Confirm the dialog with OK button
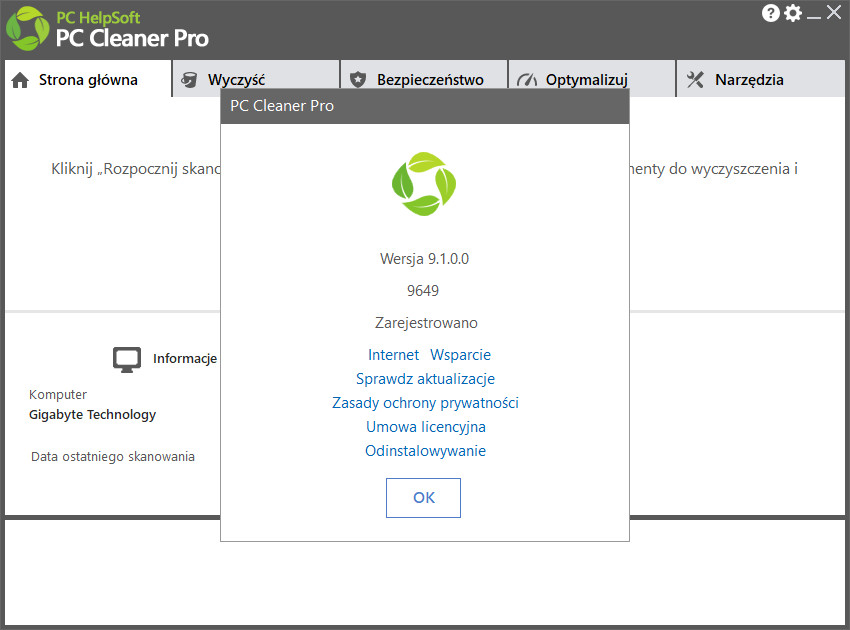850x630 pixels. 423,498
